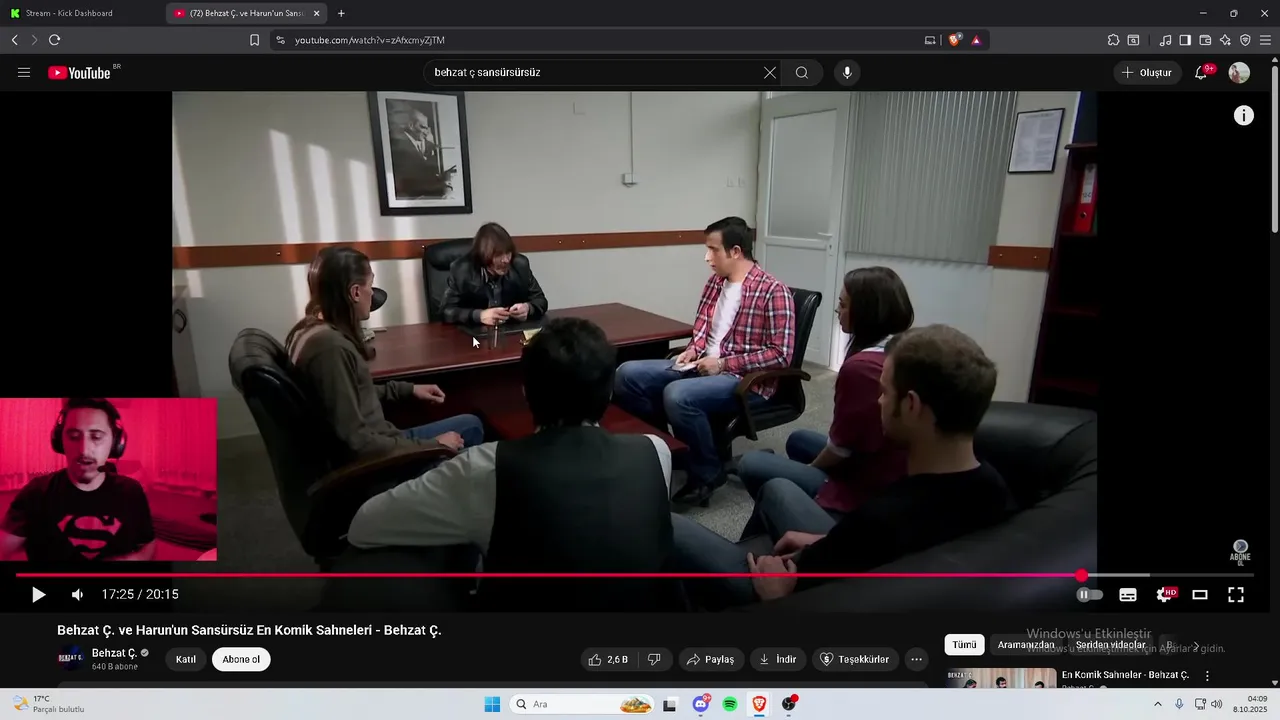Select the Aramanızdan filter chip
Image resolution: width=1280 pixels, height=720 pixels.
click(x=1026, y=645)
